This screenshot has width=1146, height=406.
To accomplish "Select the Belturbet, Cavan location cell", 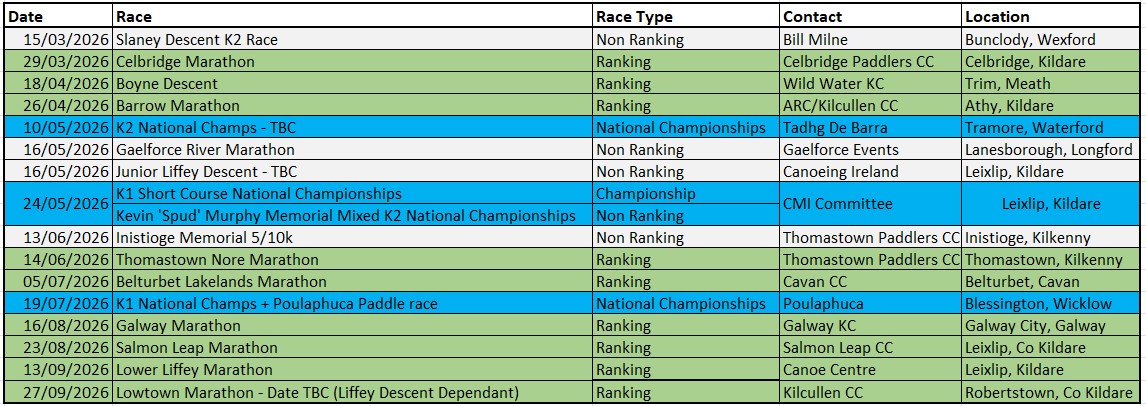I will click(x=1050, y=282).
